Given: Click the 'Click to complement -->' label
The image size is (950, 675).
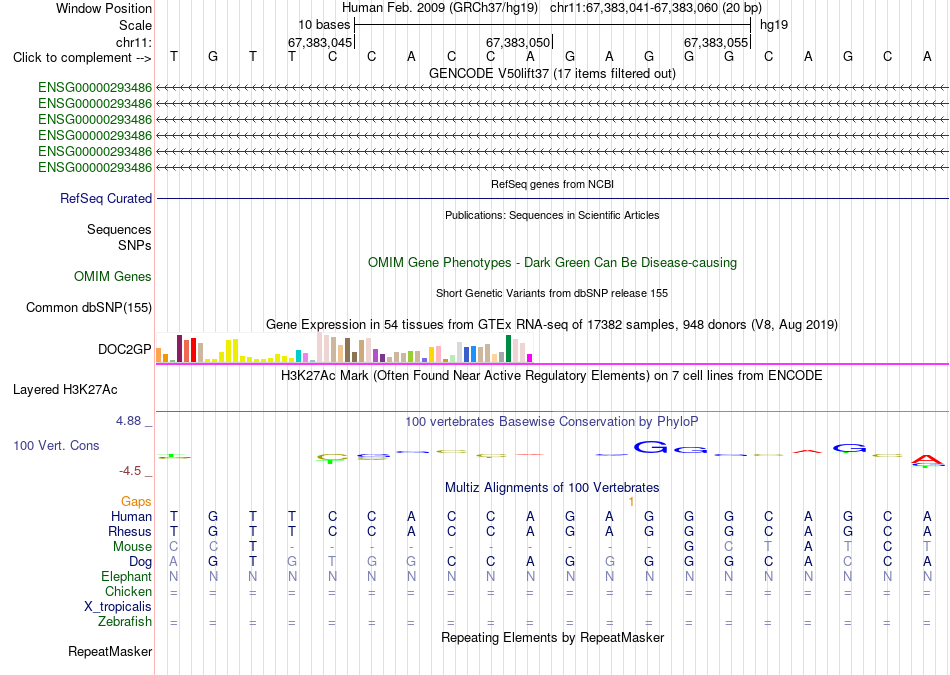Looking at the screenshot, I should [82, 58].
